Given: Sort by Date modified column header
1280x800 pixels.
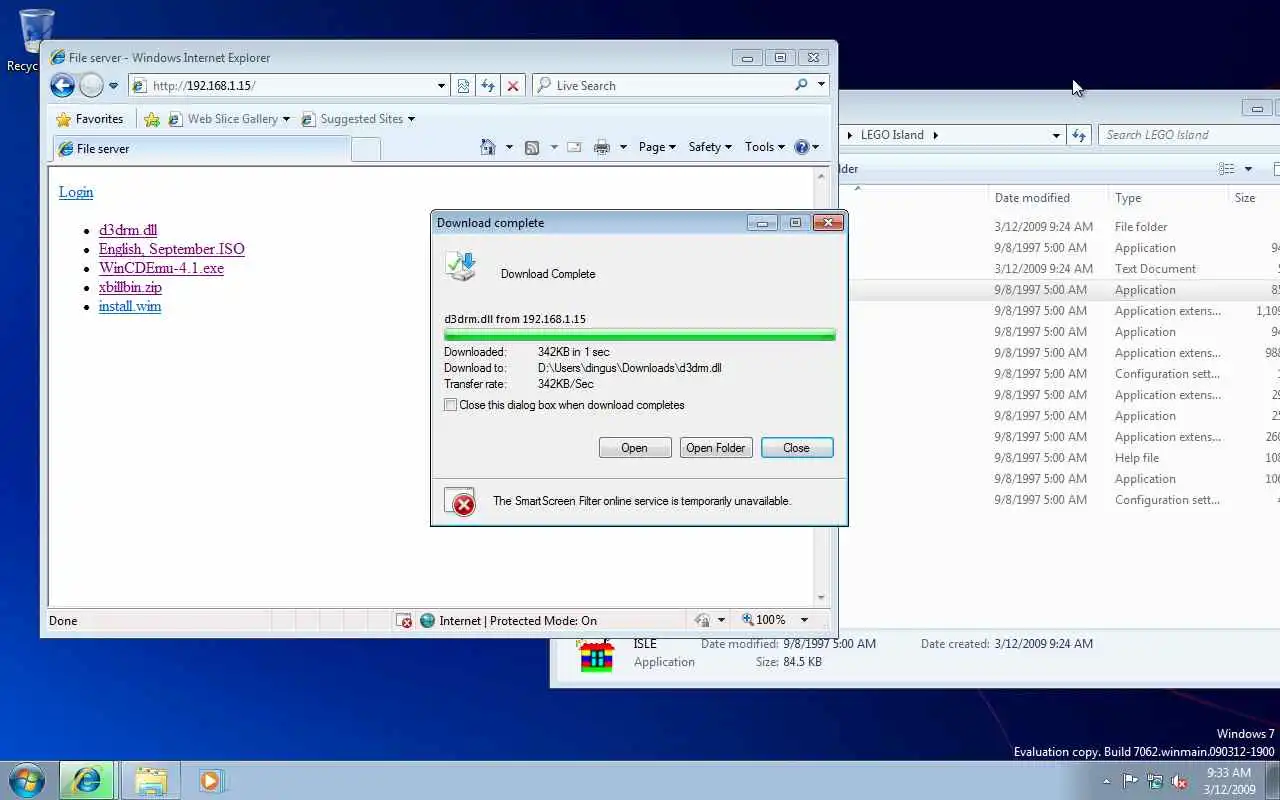Looking at the screenshot, I should (1048, 198).
